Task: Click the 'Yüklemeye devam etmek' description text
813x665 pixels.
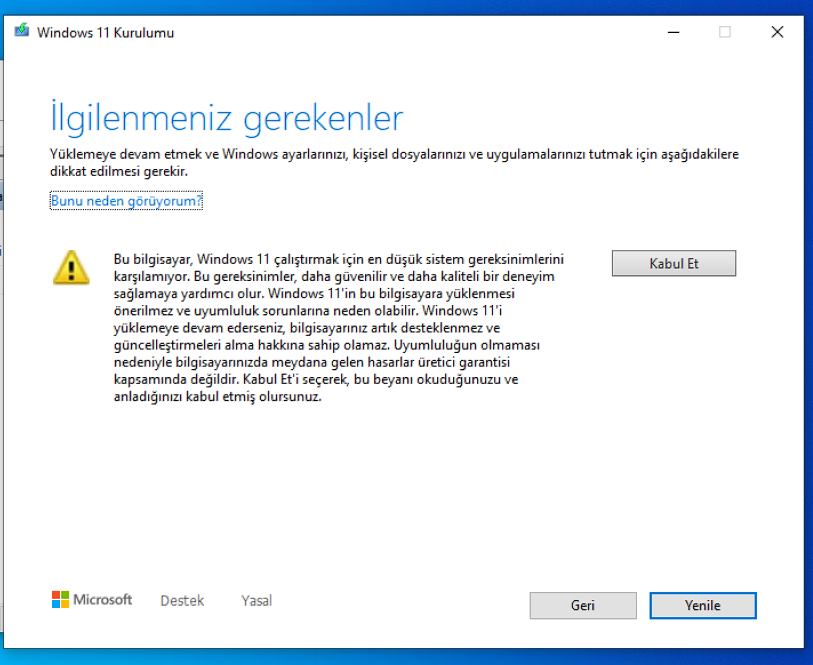Action: [394, 162]
